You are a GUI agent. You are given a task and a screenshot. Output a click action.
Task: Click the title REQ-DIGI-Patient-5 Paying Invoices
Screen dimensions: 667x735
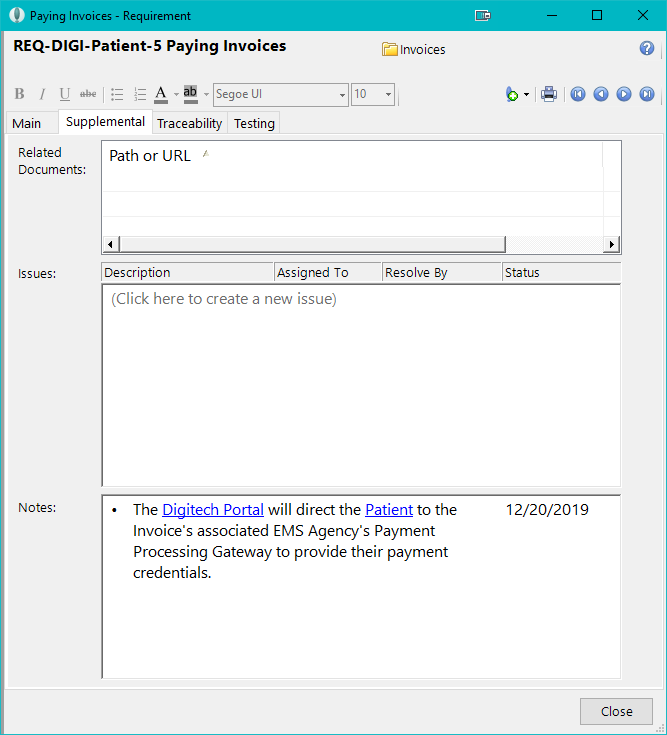150,46
